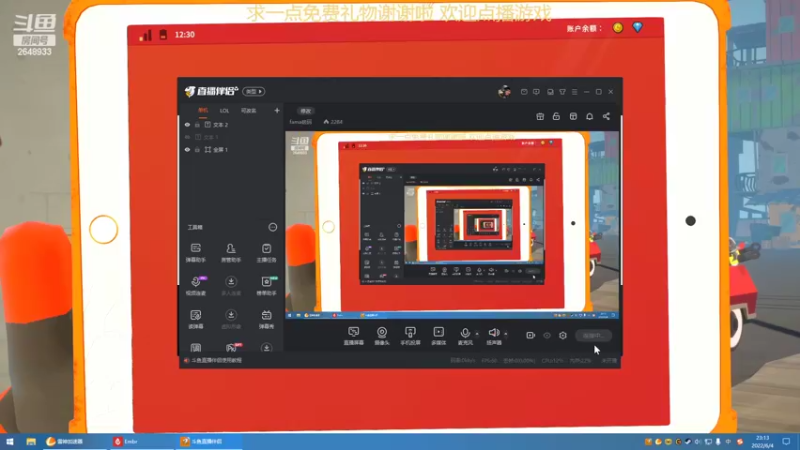Click the notification bell icon
The width and height of the screenshot is (800, 450).
589,116
